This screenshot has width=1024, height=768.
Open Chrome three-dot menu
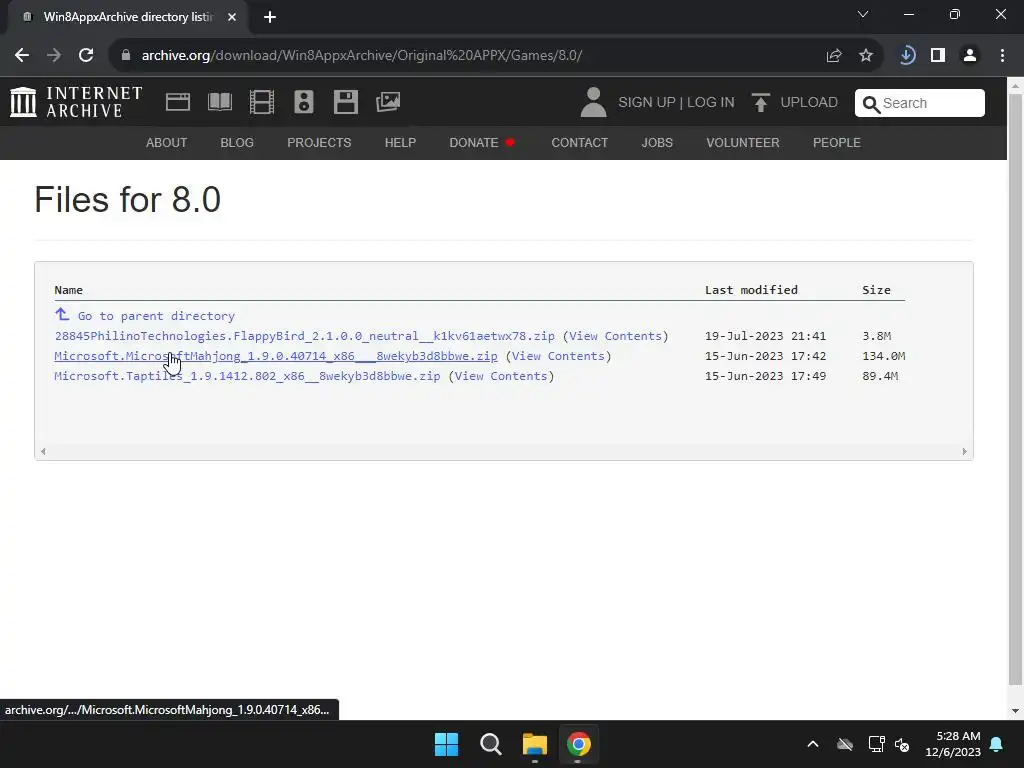(1002, 56)
